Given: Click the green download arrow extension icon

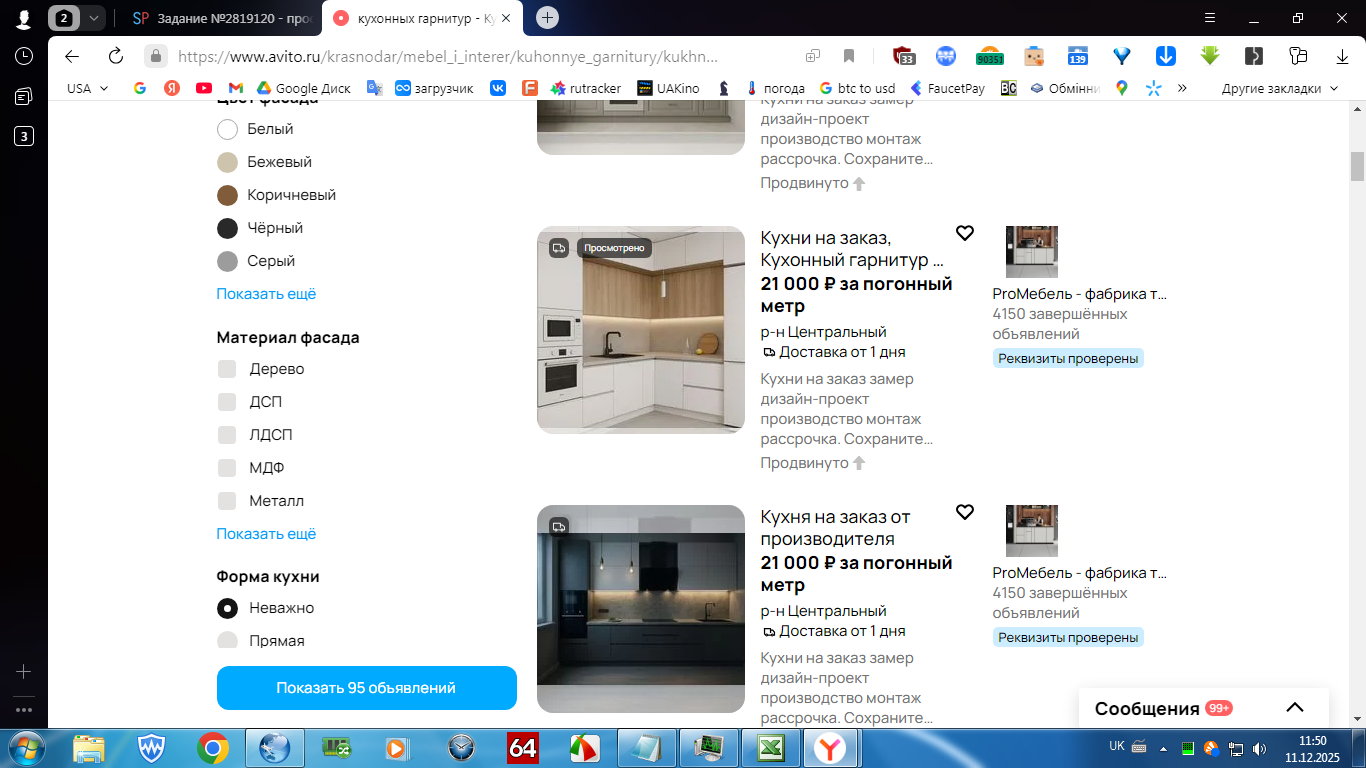Looking at the screenshot, I should click(1210, 56).
